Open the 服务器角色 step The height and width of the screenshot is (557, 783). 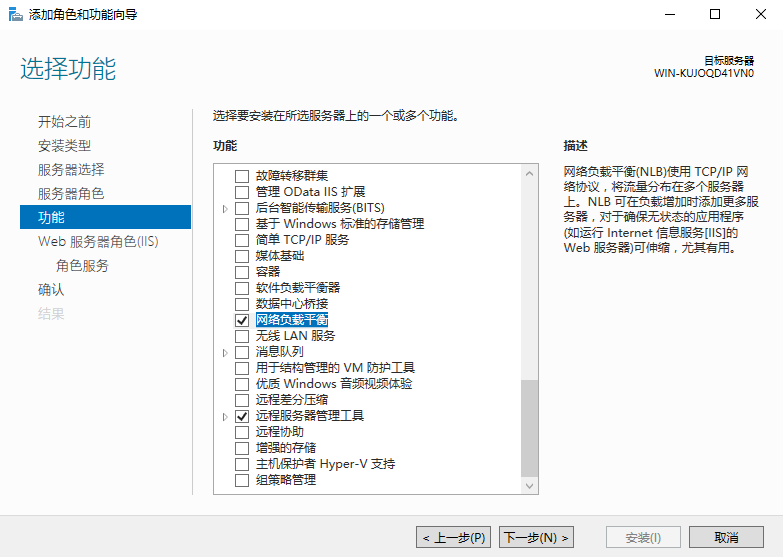(71, 193)
